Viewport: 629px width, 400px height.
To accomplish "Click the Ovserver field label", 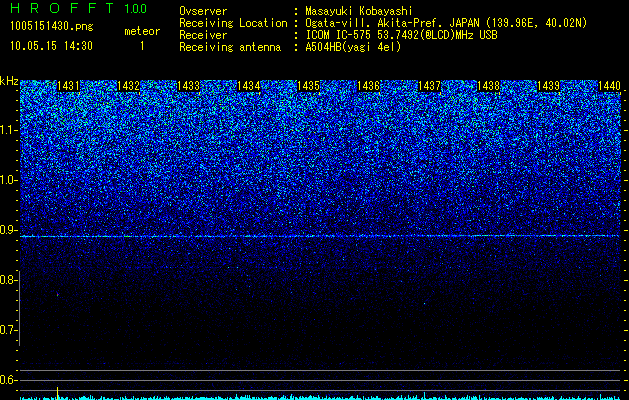I will click(203, 11).
